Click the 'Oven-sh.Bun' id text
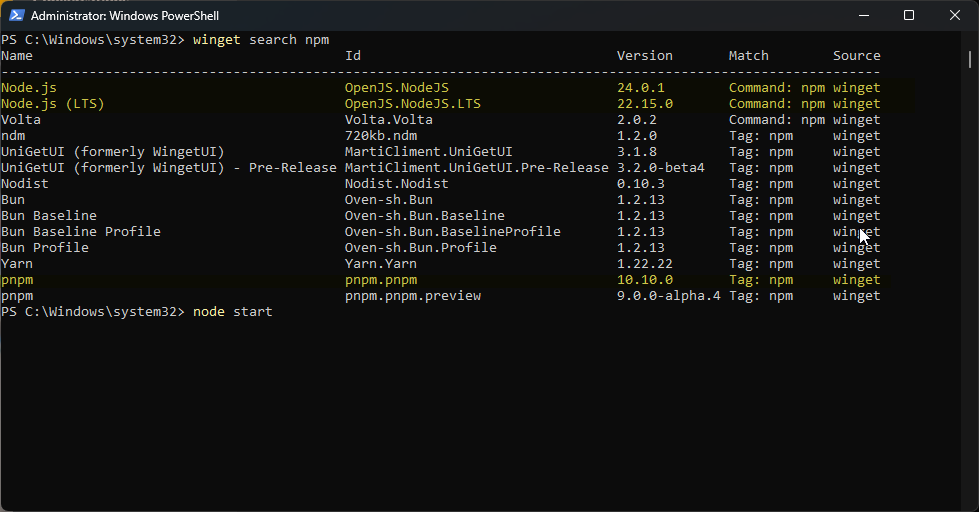 tap(389, 200)
